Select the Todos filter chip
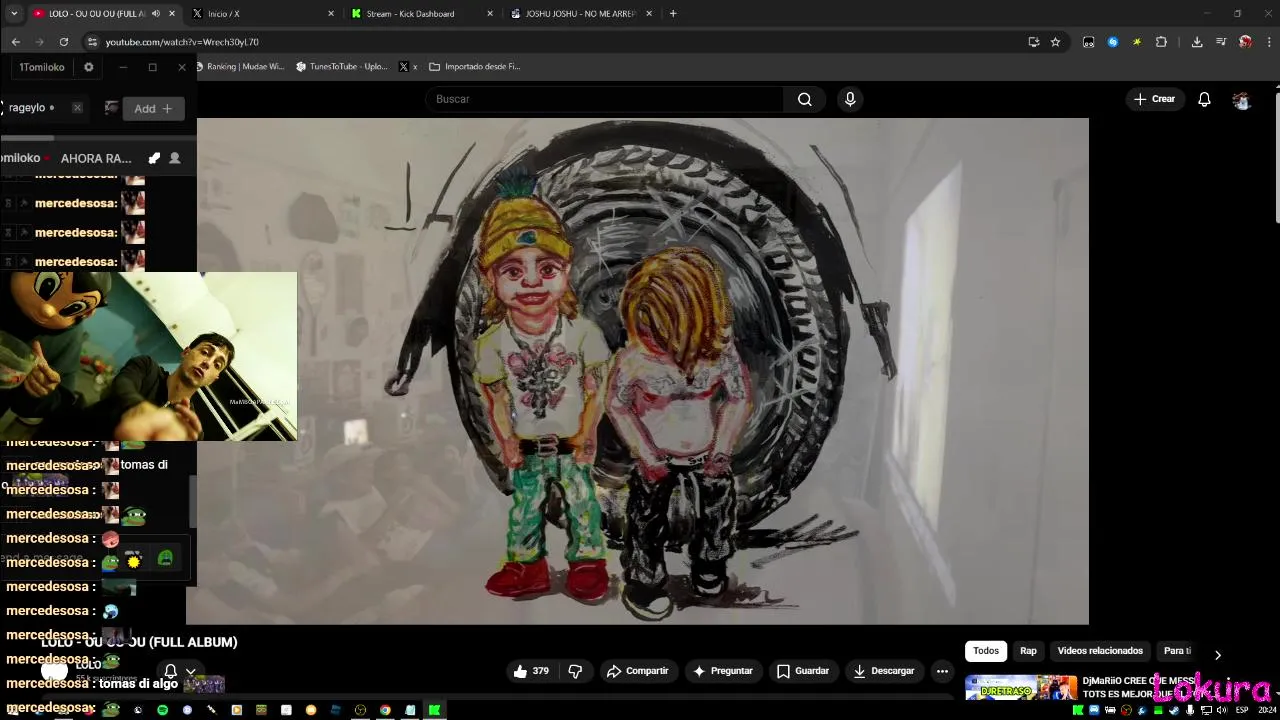The image size is (1280, 720). [x=986, y=651]
